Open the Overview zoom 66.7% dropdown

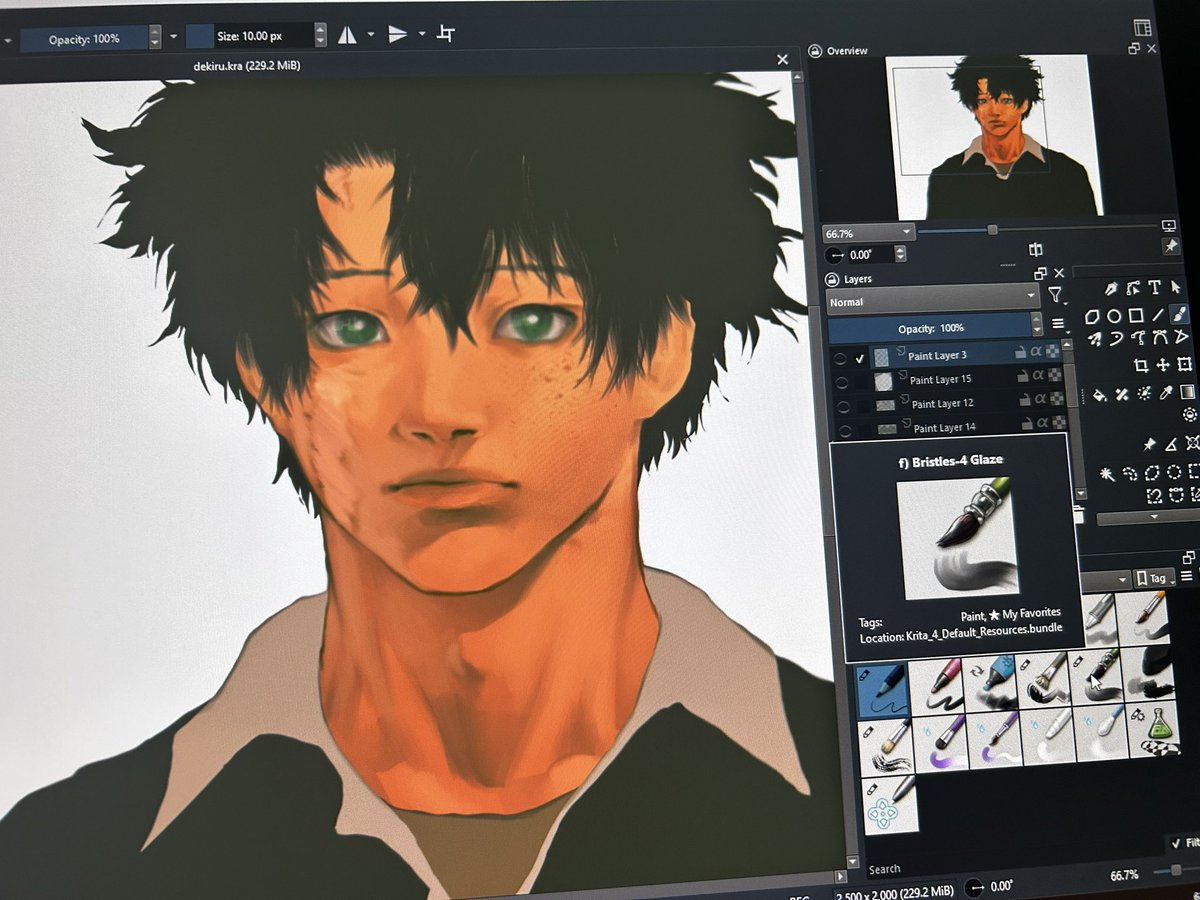(x=868, y=232)
